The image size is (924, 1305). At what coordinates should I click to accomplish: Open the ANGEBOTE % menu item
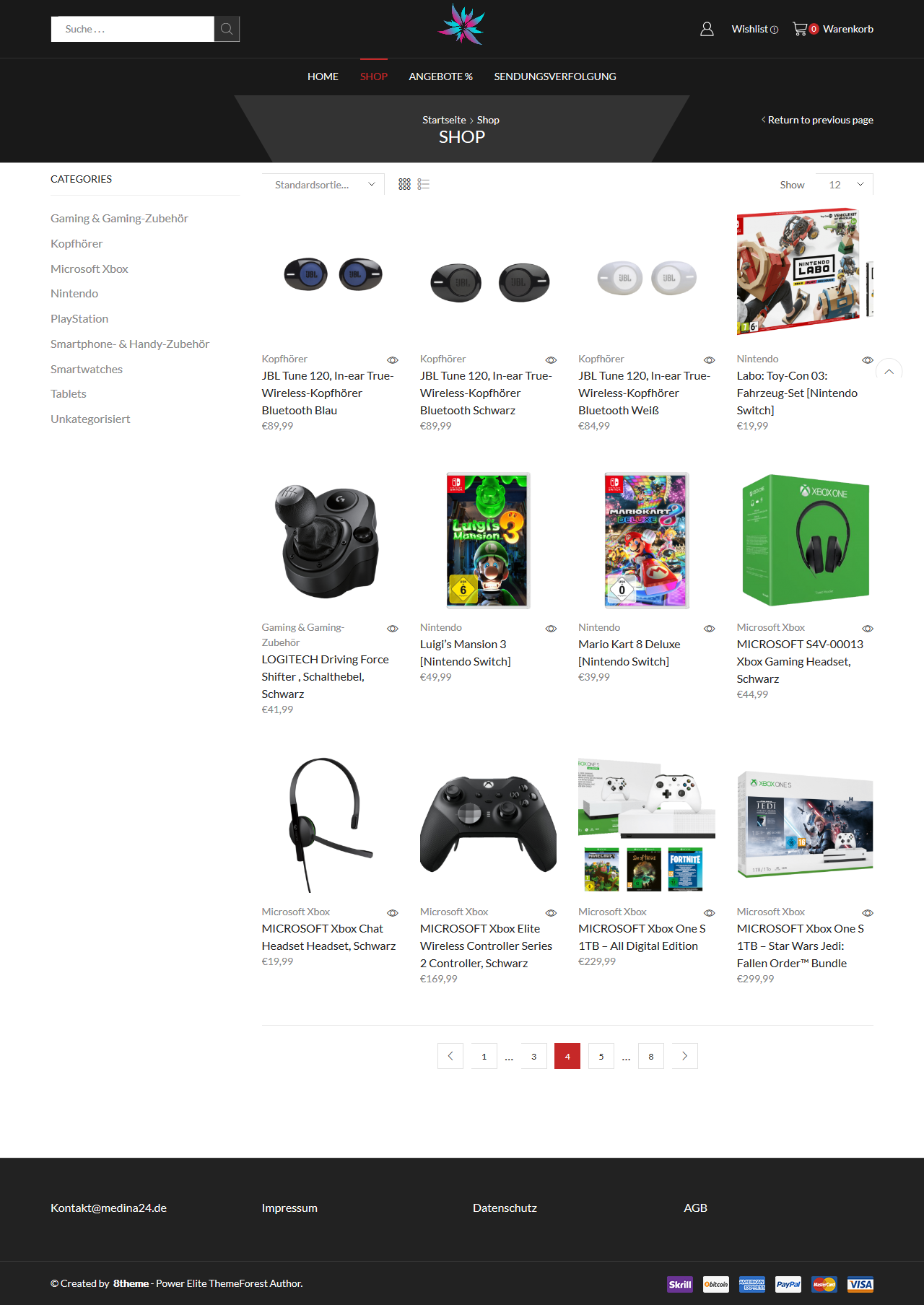tap(441, 77)
